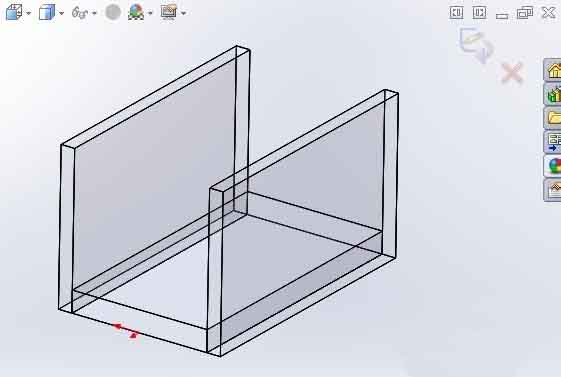Expand the Hide/Show Items dropdown arrow

[x=94, y=14]
